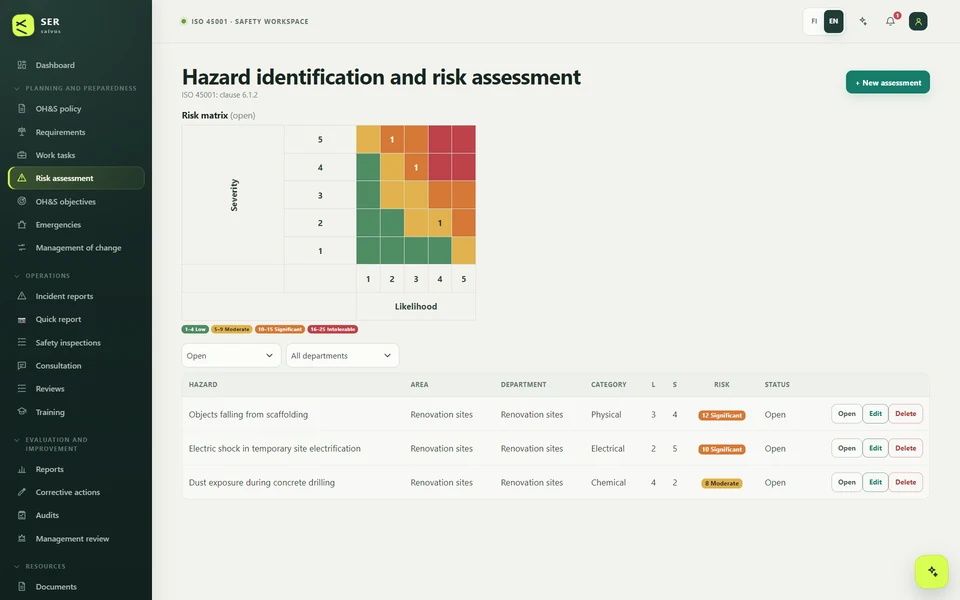Click the OH&S policy document icon
This screenshot has width=960, height=600.
[22, 108]
